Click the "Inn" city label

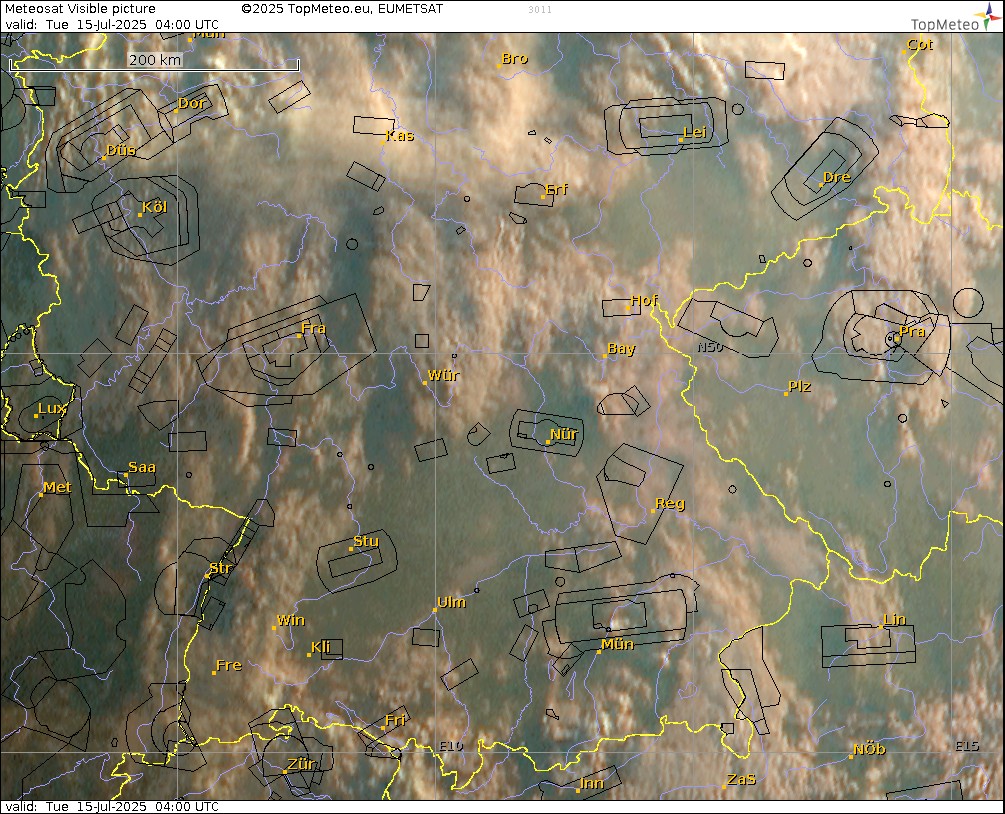(592, 783)
